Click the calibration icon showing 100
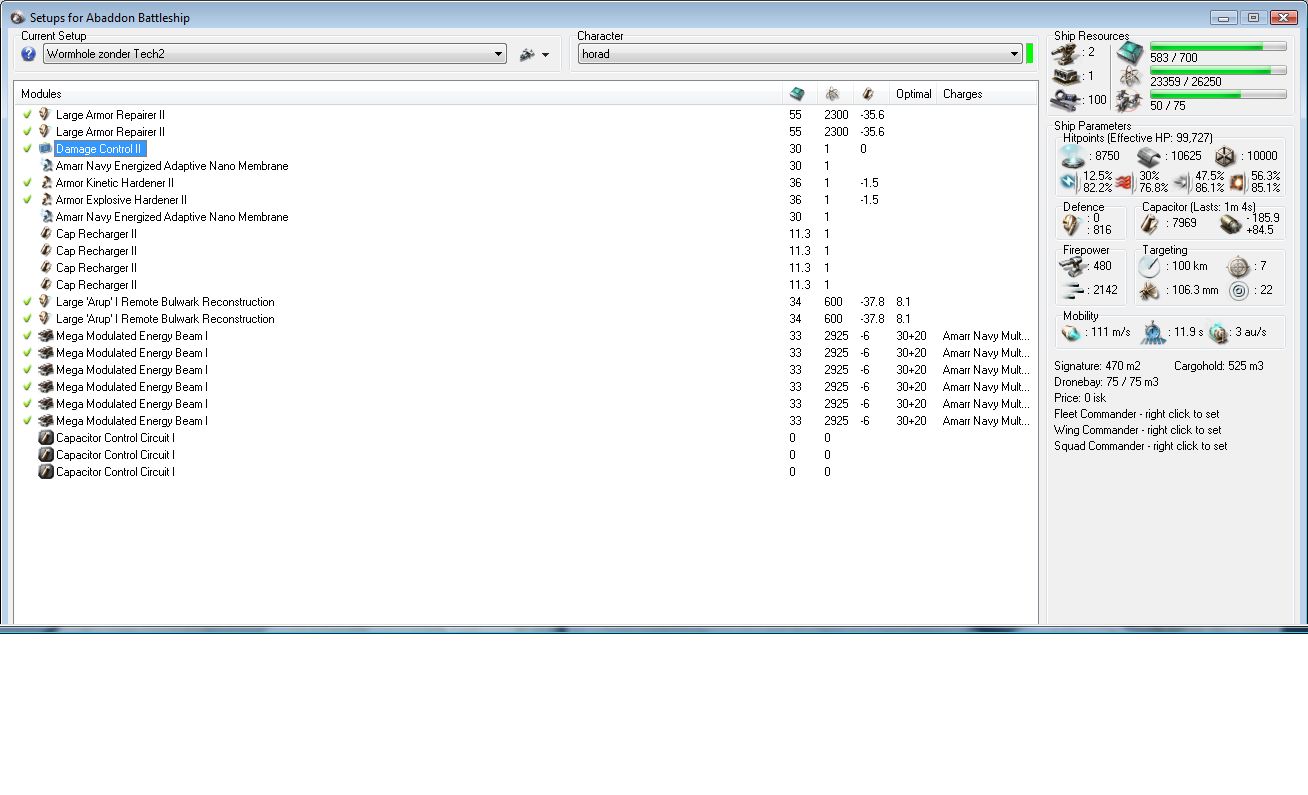The width and height of the screenshot is (1308, 795). 1064,100
